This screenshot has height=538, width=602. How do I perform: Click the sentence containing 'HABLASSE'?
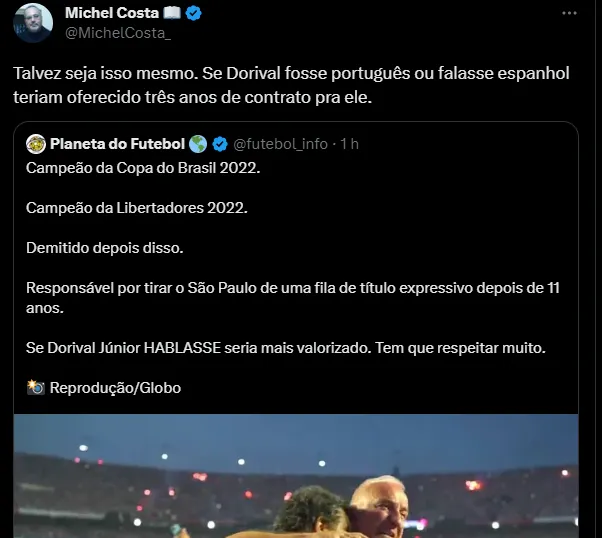(286, 348)
